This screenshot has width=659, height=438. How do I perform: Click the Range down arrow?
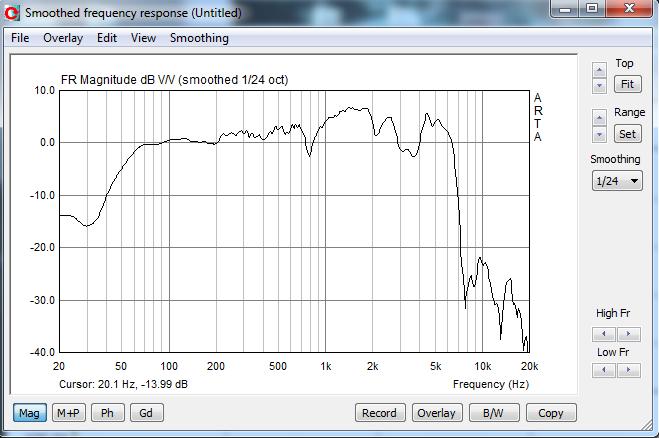599,135
